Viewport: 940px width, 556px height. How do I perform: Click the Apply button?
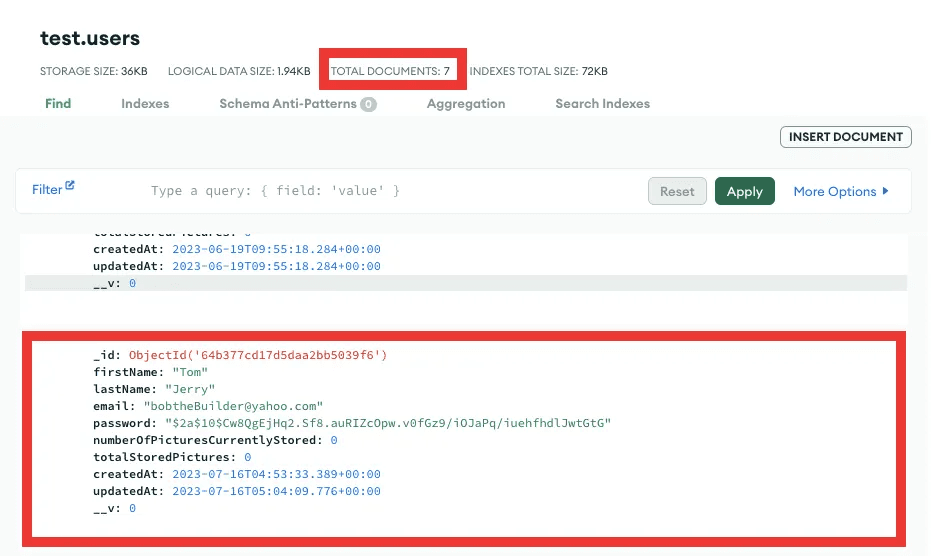coord(744,192)
